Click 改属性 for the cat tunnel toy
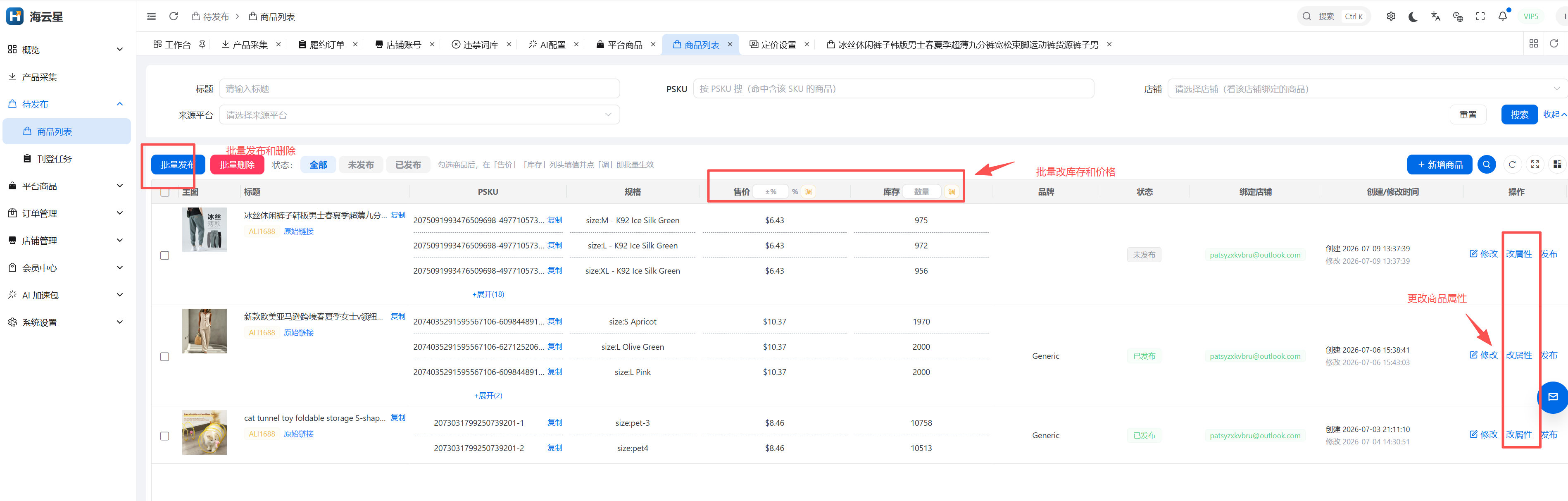This screenshot has height=501, width=1568. (1519, 434)
